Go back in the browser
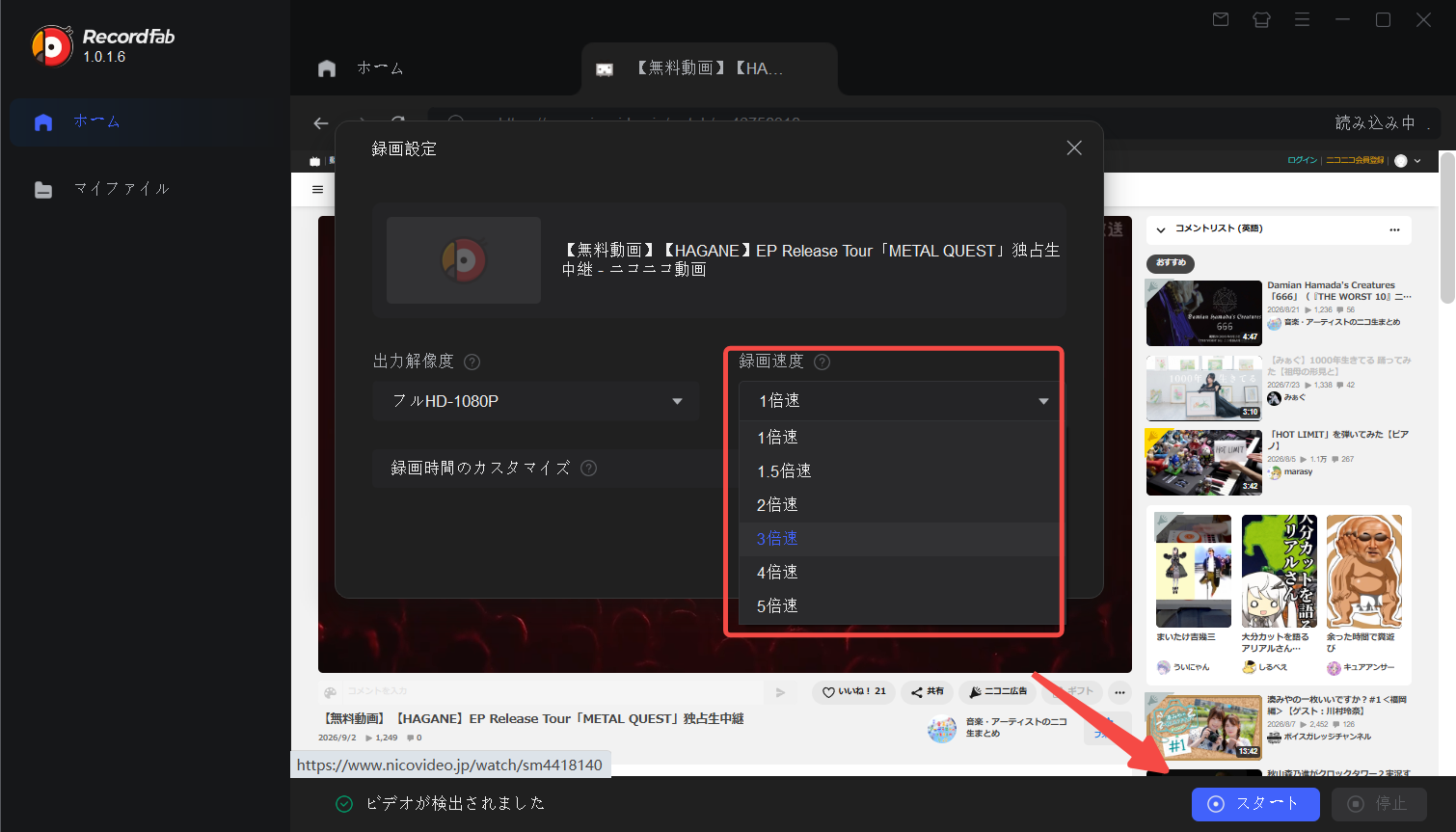The image size is (1456, 832). click(321, 123)
